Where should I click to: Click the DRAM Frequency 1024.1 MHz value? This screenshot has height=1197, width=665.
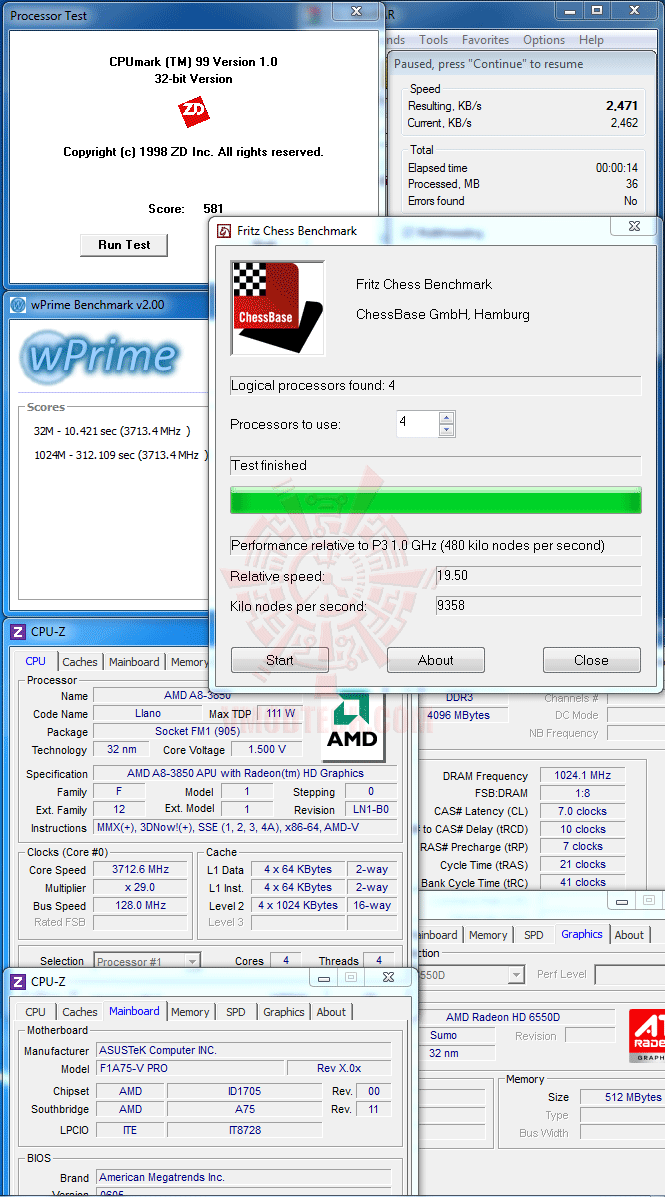(582, 775)
